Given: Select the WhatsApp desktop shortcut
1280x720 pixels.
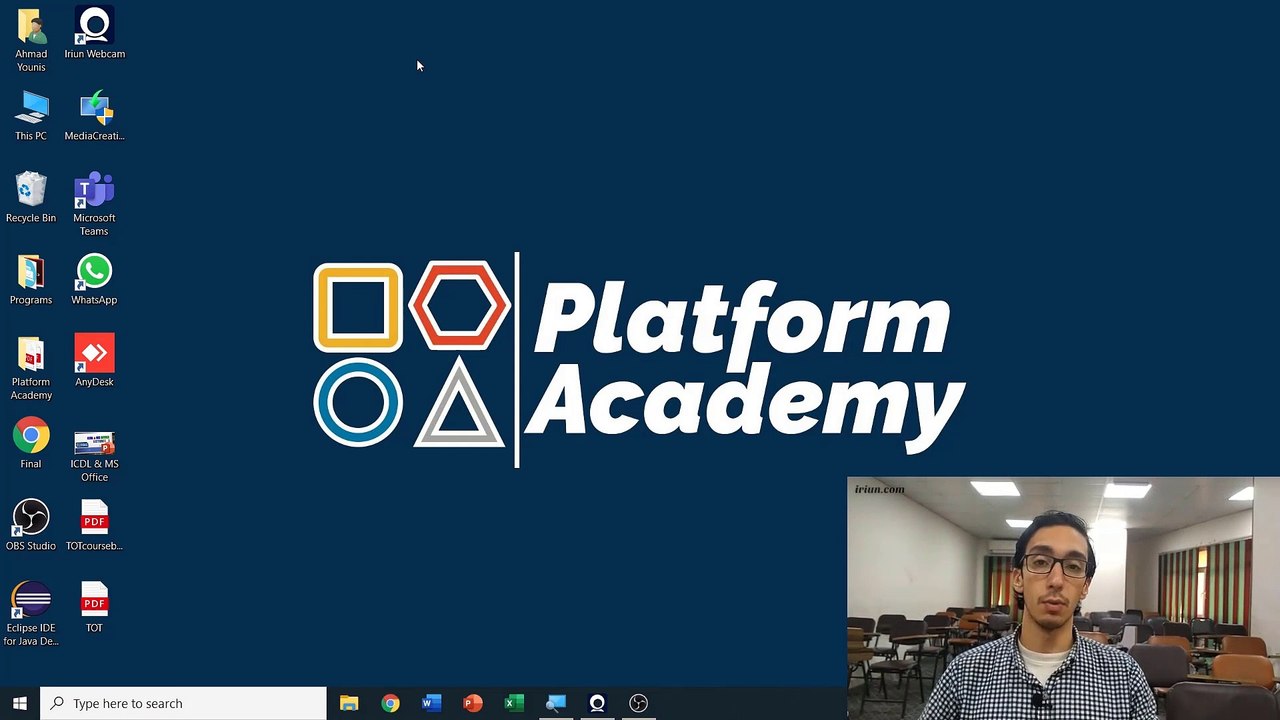Looking at the screenshot, I should (94, 280).
